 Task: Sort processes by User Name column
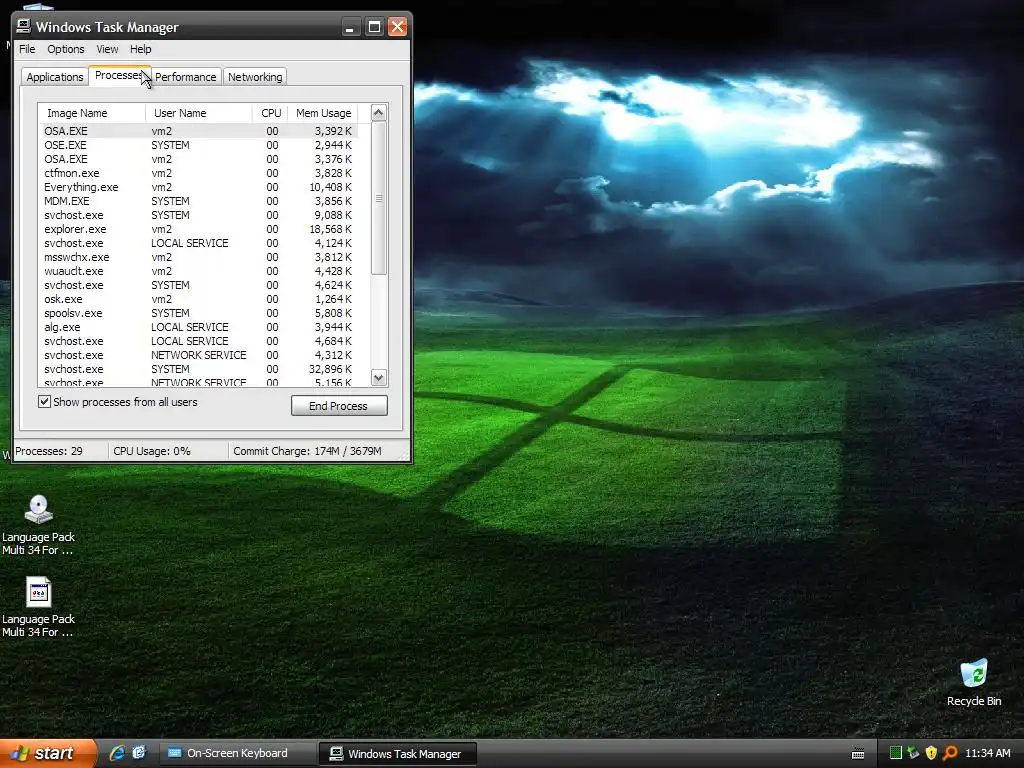point(199,113)
